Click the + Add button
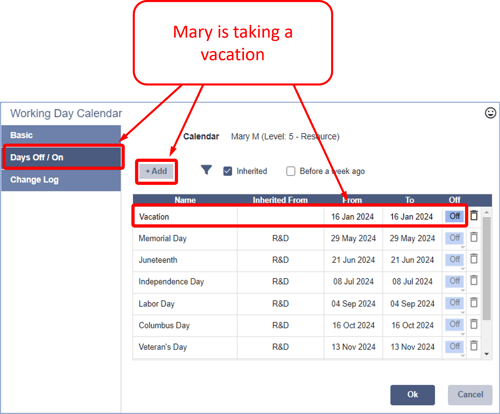Screen dimensions: 500x414 tap(156, 171)
